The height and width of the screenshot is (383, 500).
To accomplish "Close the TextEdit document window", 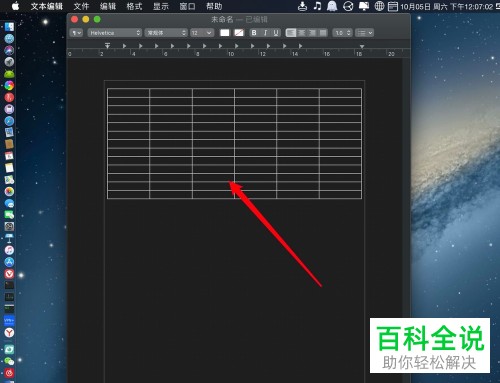I will [75, 19].
